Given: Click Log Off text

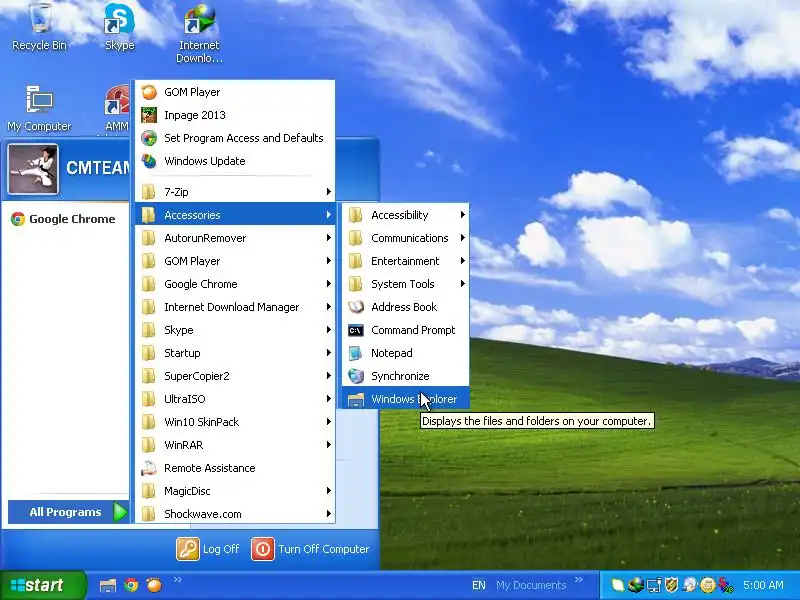Looking at the screenshot, I should point(221,549).
